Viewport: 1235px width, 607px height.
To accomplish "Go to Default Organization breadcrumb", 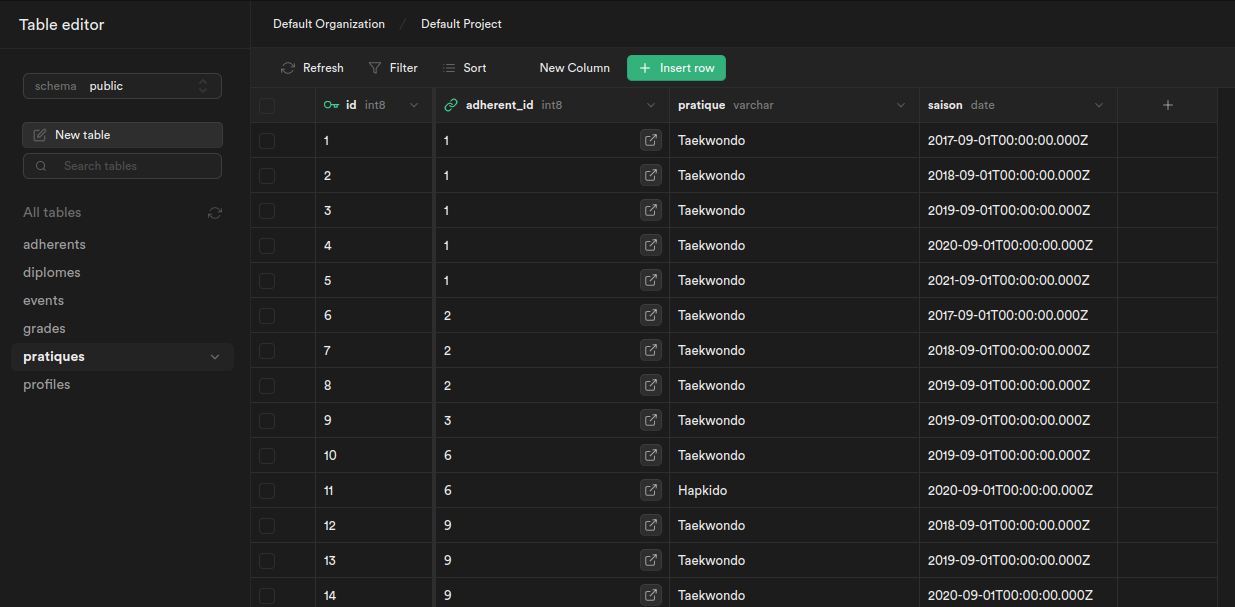I will 329,24.
